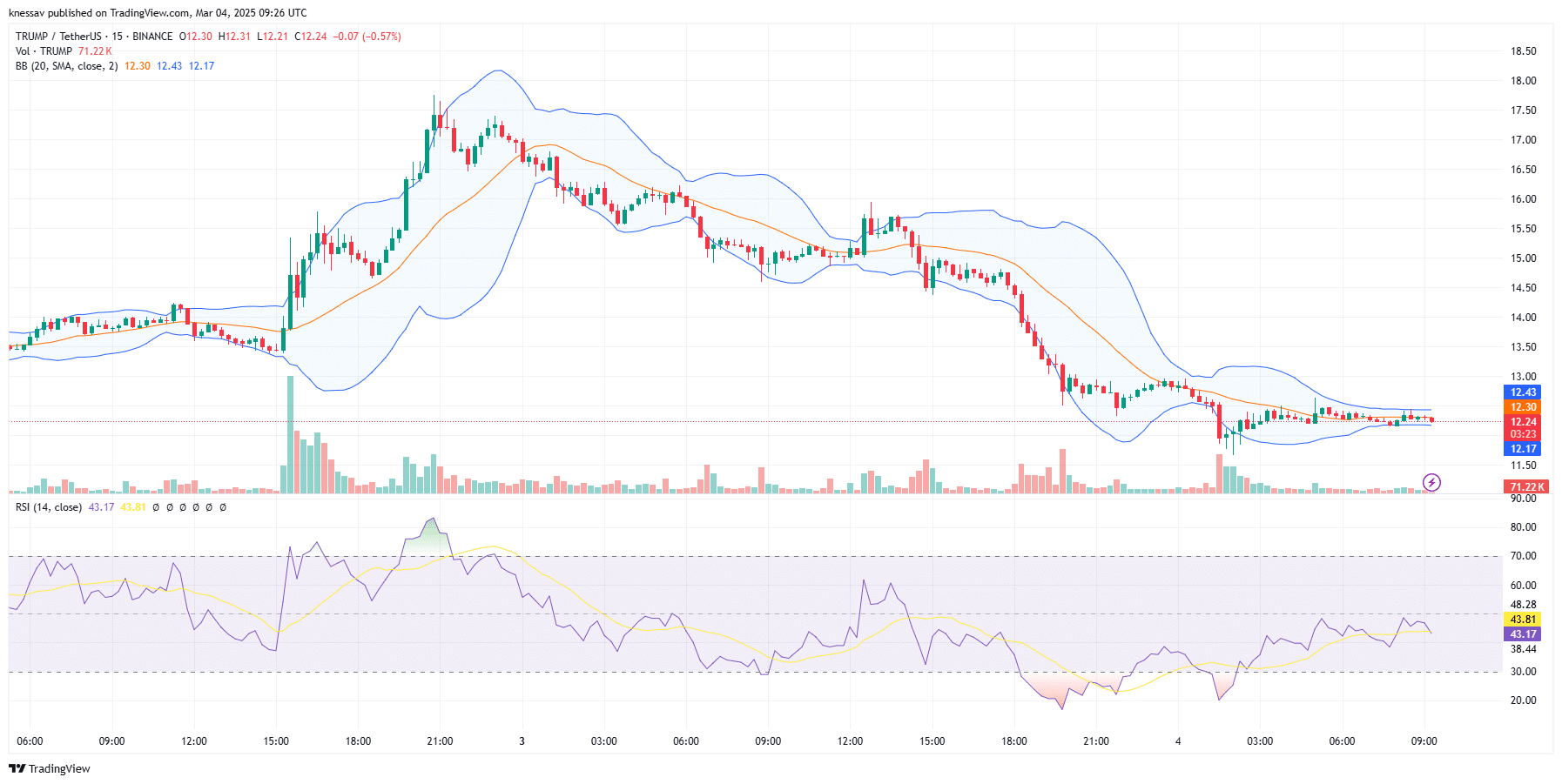Click the 15.50 price axis label

pyautogui.click(x=1523, y=229)
